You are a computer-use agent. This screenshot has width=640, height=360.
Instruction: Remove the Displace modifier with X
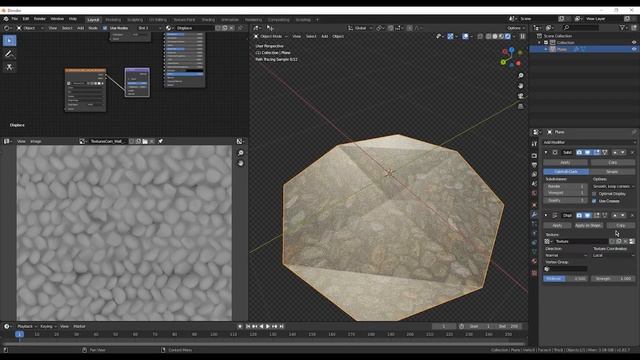click(x=632, y=215)
